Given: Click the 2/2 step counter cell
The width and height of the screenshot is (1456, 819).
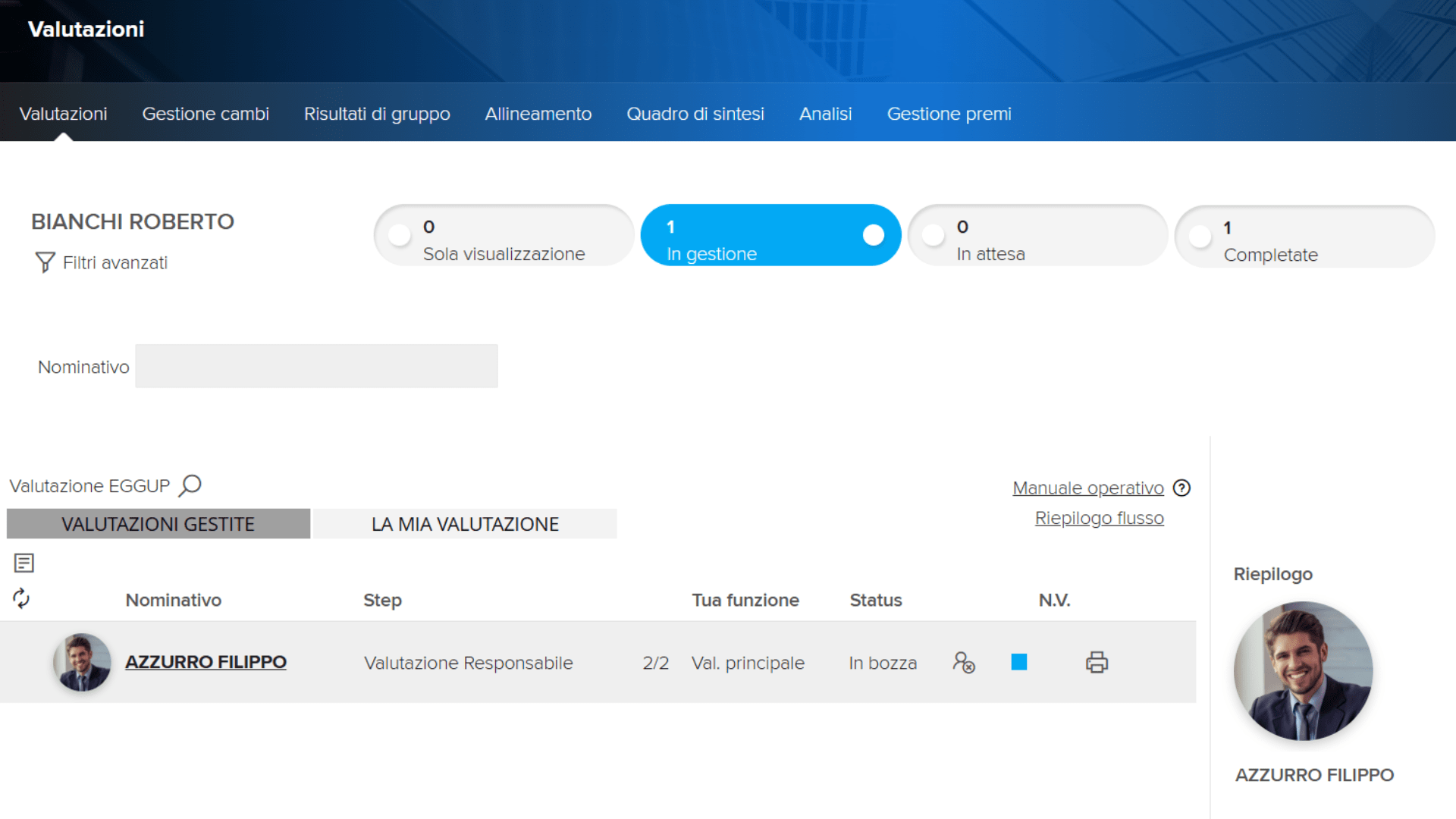Looking at the screenshot, I should coord(656,663).
